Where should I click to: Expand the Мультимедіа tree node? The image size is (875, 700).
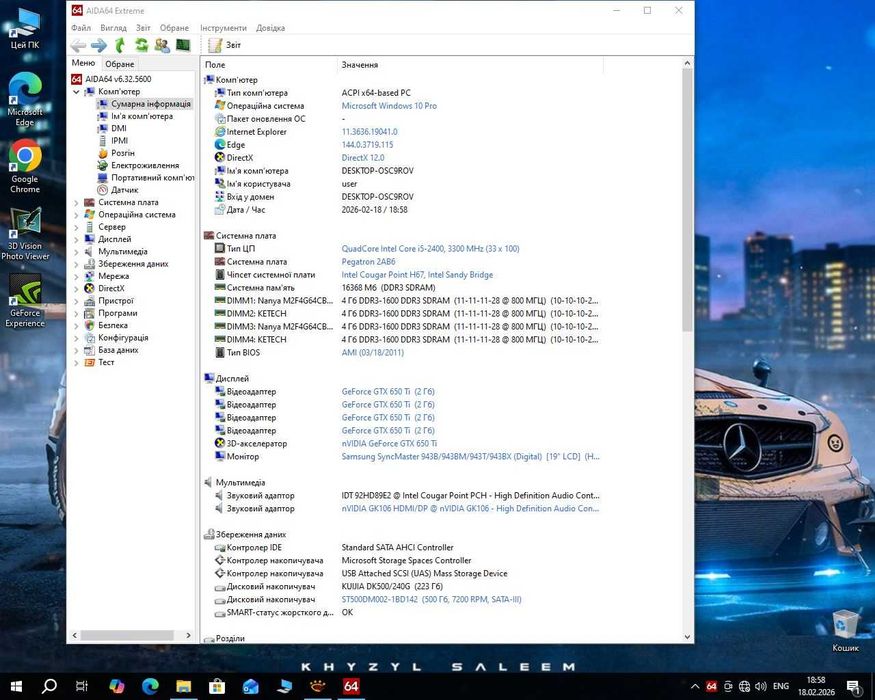(x=76, y=252)
